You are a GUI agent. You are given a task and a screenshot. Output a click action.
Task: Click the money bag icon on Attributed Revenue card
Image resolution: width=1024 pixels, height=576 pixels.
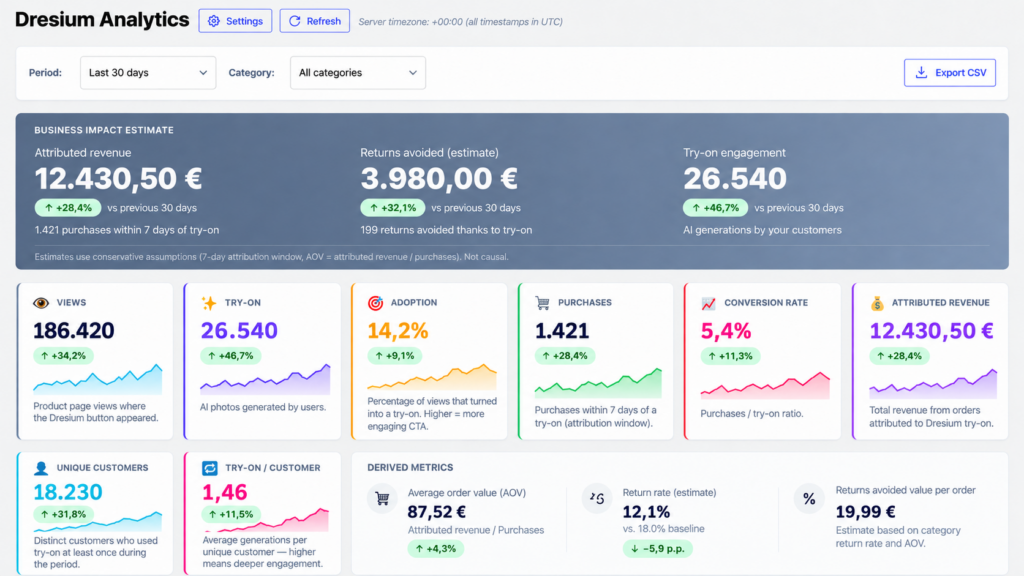[x=877, y=303]
